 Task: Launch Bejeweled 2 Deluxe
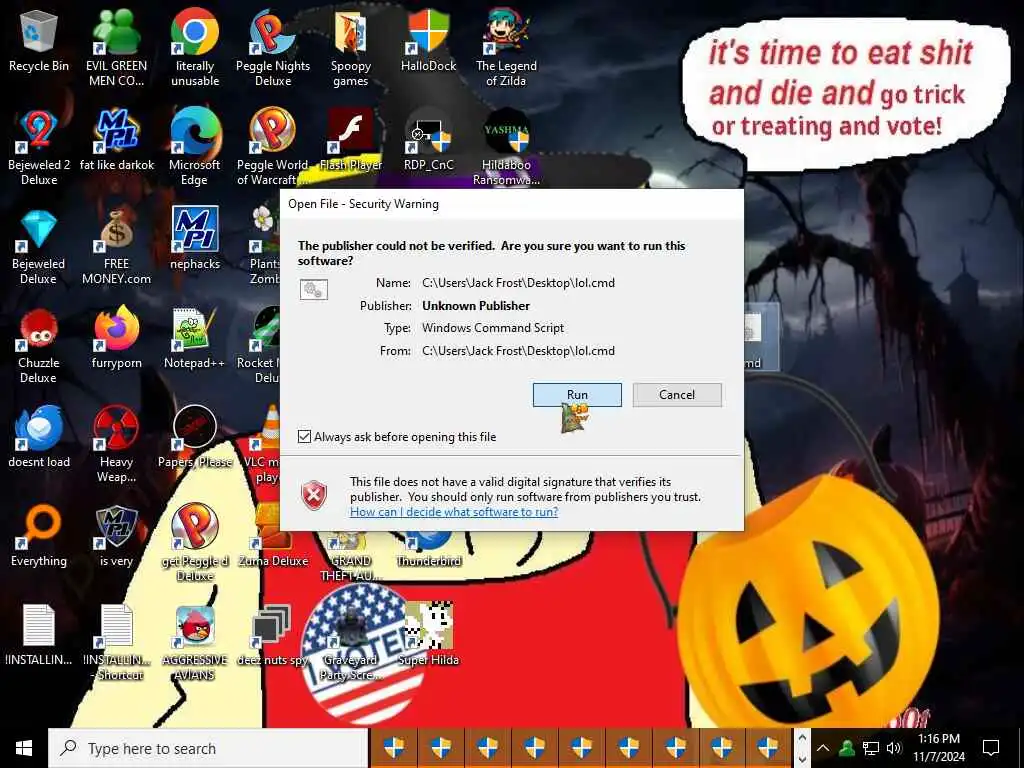click(39, 148)
